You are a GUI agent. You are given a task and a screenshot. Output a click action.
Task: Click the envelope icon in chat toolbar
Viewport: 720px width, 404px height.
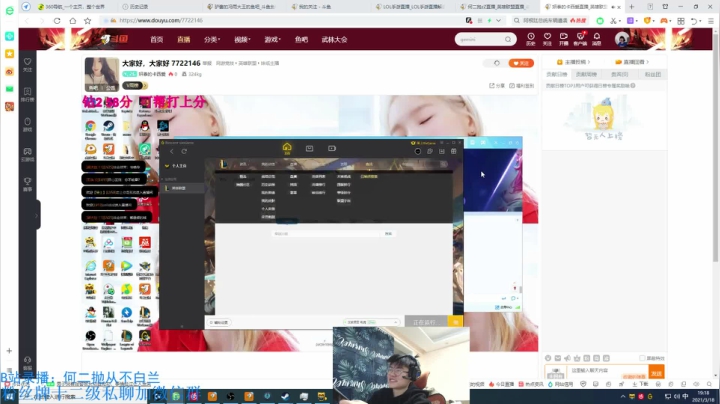558,358
